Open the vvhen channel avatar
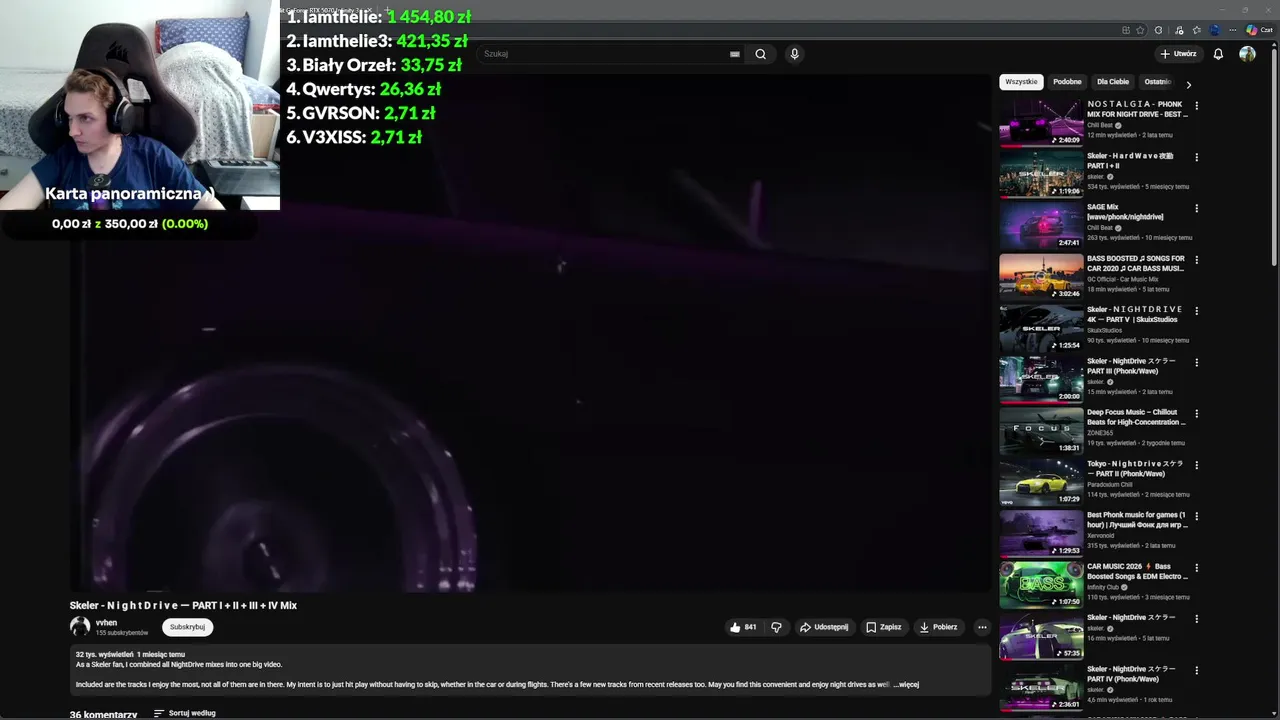The height and width of the screenshot is (720, 1280). pyautogui.click(x=80, y=627)
